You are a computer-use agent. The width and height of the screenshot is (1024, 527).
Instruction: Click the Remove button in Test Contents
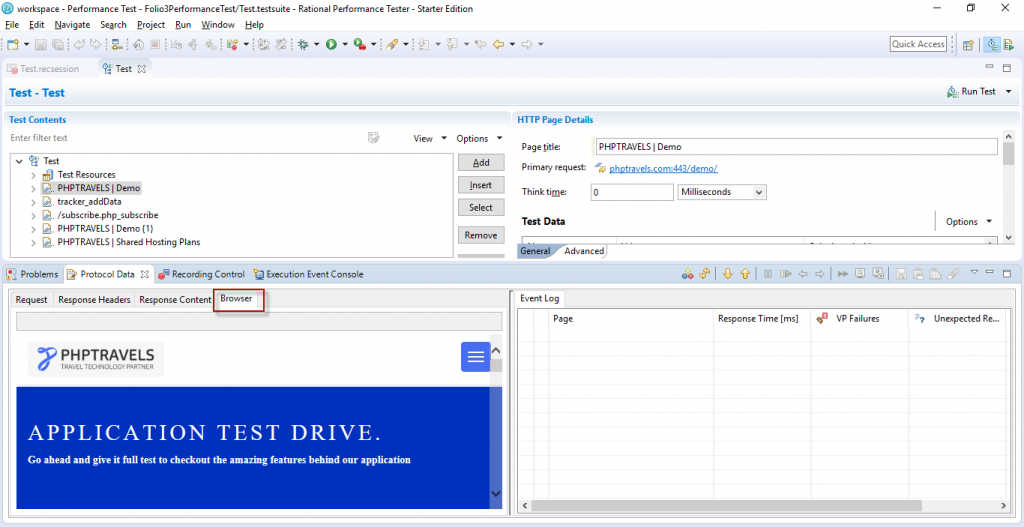pos(481,235)
